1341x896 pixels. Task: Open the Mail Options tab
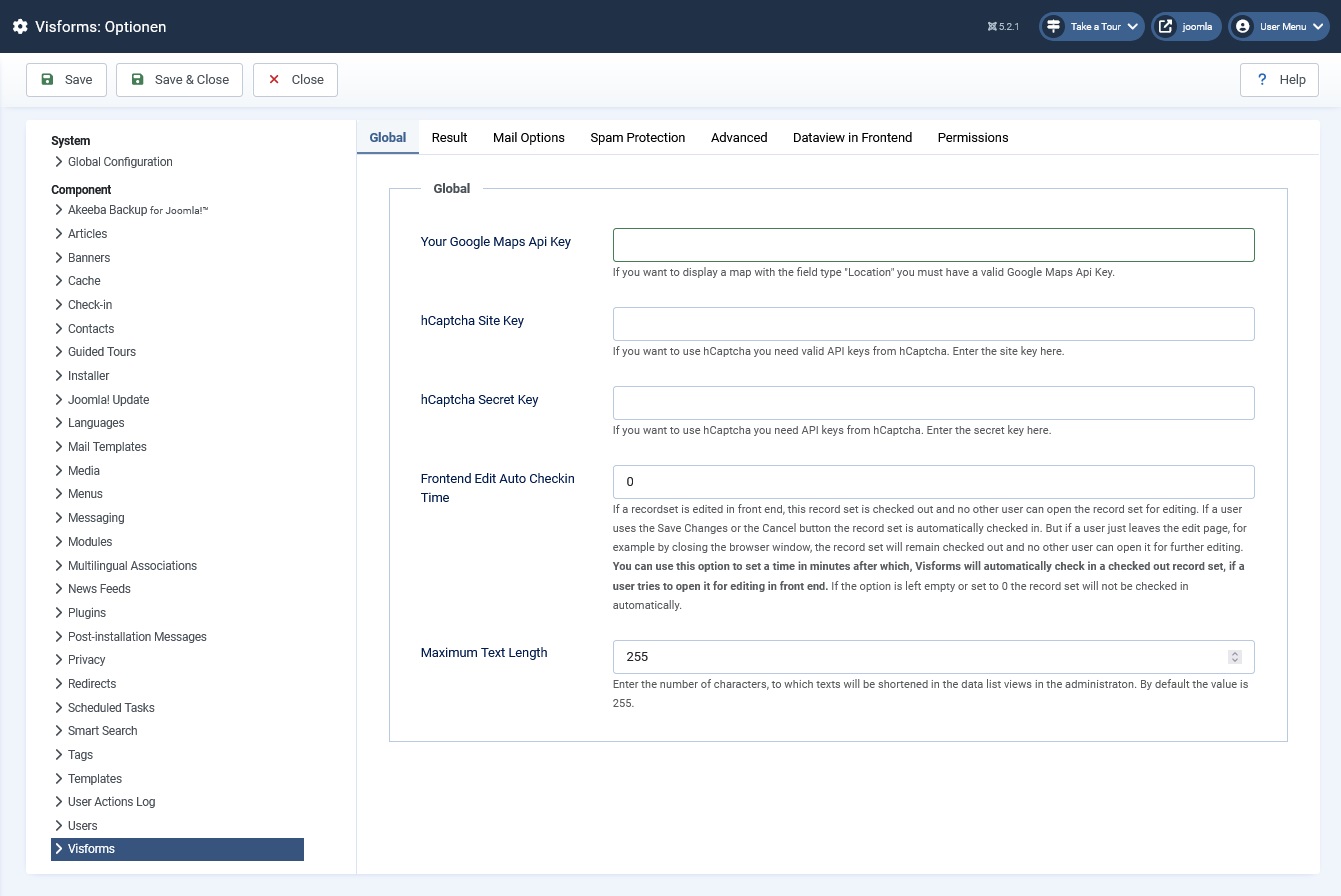coord(528,138)
